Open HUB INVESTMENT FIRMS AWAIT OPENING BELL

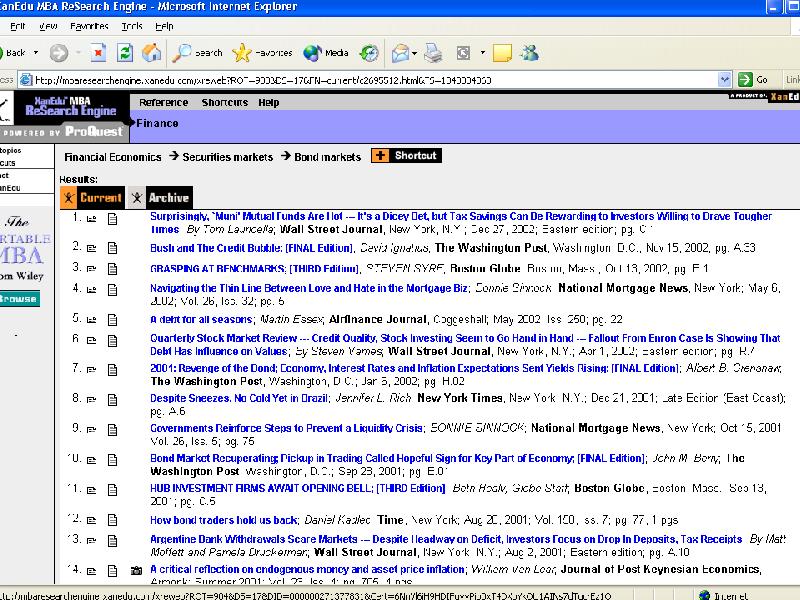pyautogui.click(x=297, y=488)
